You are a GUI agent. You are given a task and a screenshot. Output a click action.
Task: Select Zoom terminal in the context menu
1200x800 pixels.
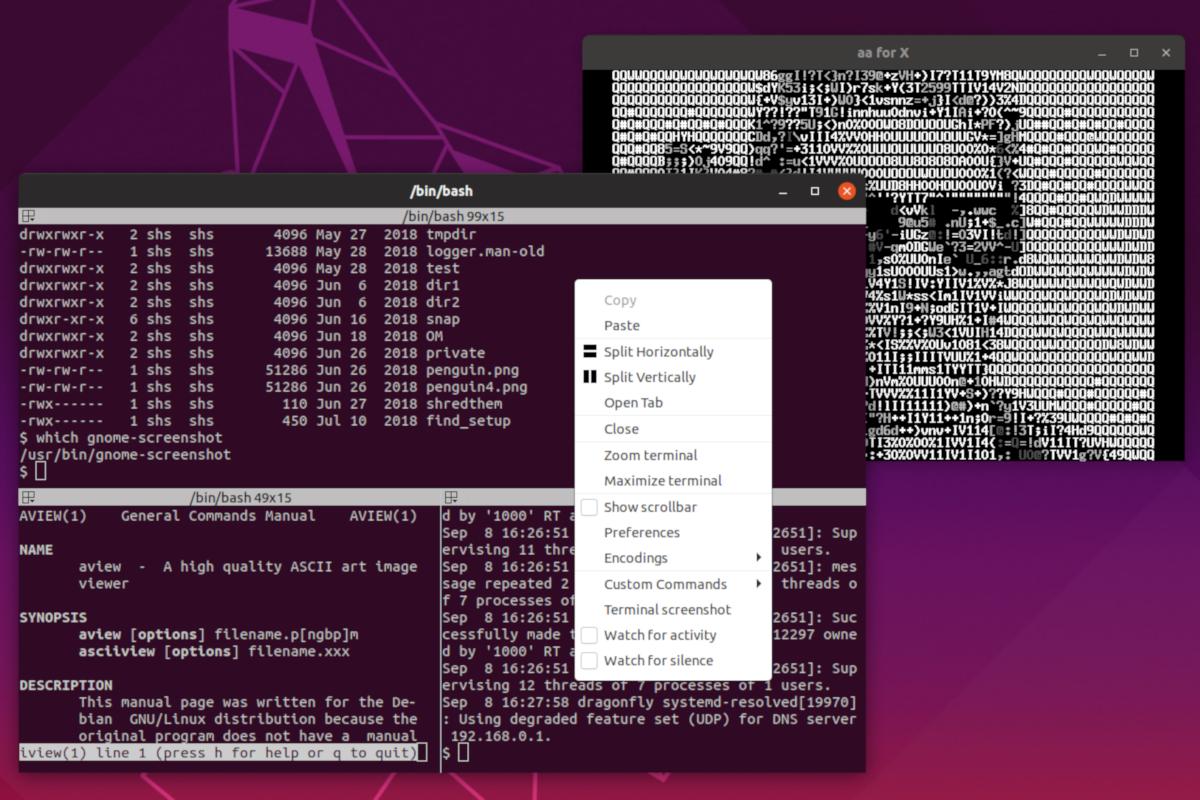(650, 455)
